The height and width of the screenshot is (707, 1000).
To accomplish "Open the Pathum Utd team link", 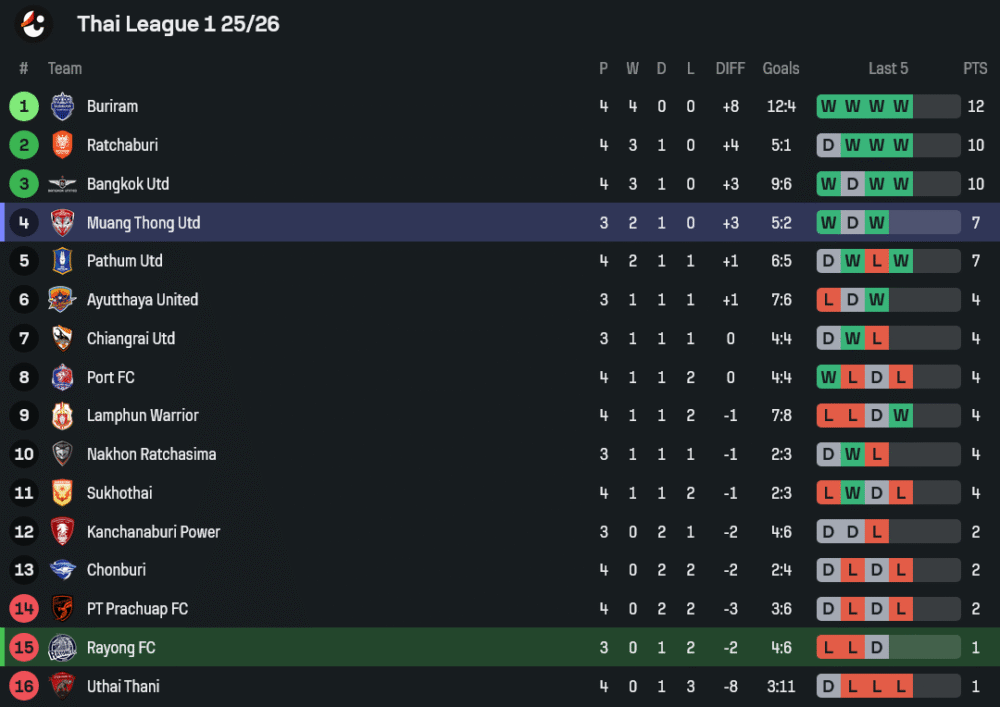I will 124,261.
